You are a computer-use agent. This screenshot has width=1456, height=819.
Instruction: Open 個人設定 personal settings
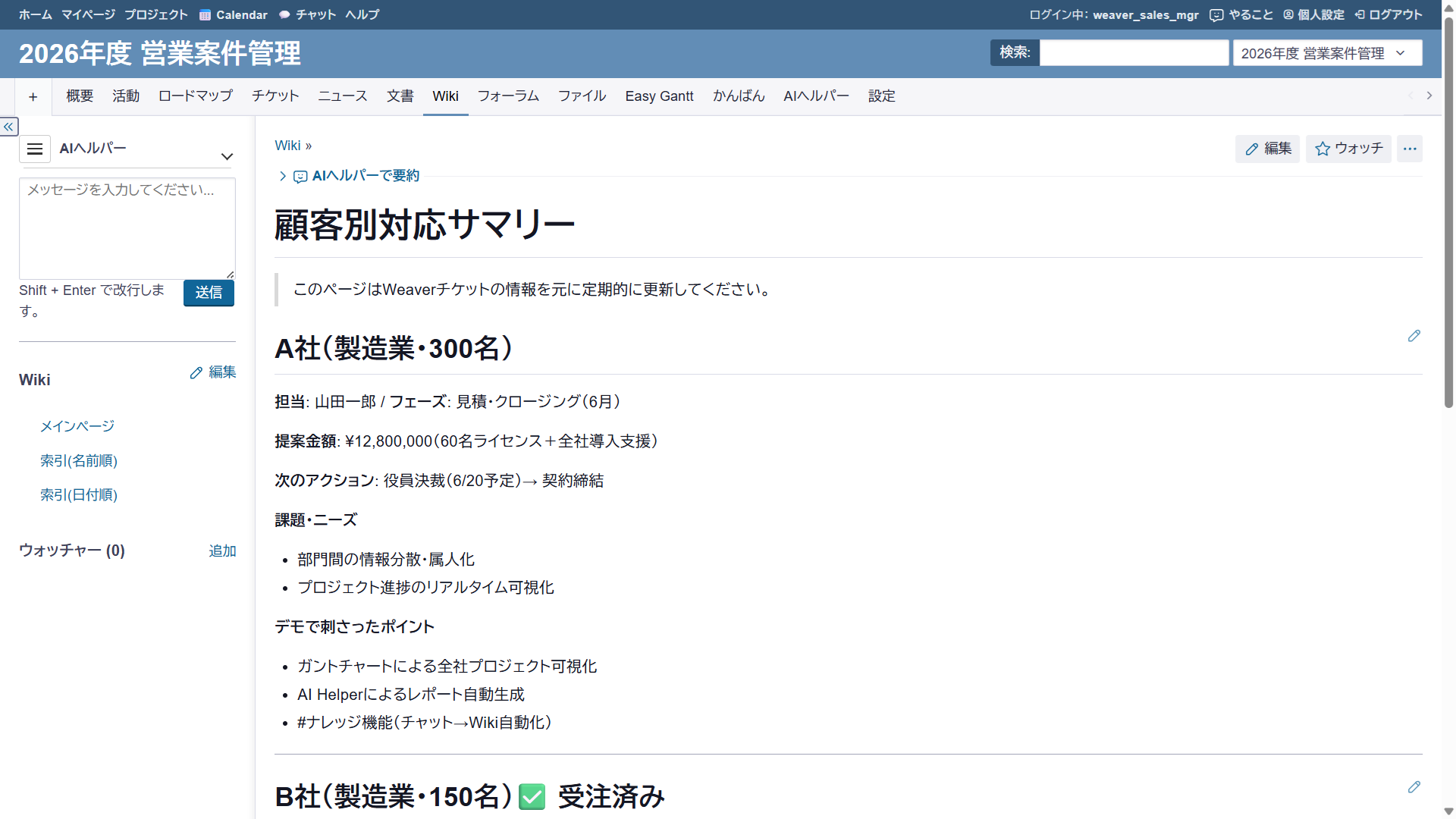tap(1313, 14)
